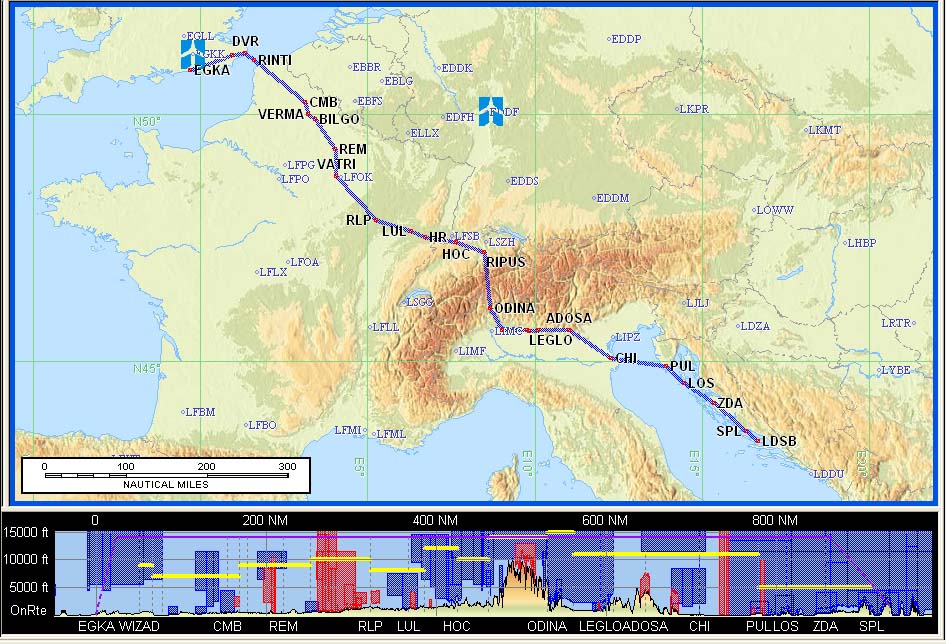This screenshot has width=946, height=644.
Task: Select the RINTI waypoint near the coast
Action: coord(275,60)
